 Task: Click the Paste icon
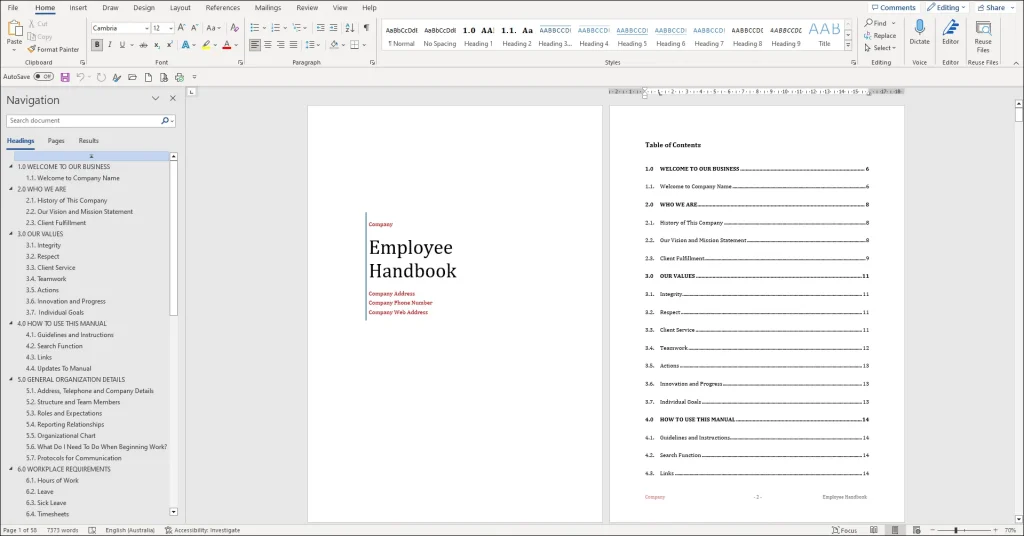pos(14,29)
